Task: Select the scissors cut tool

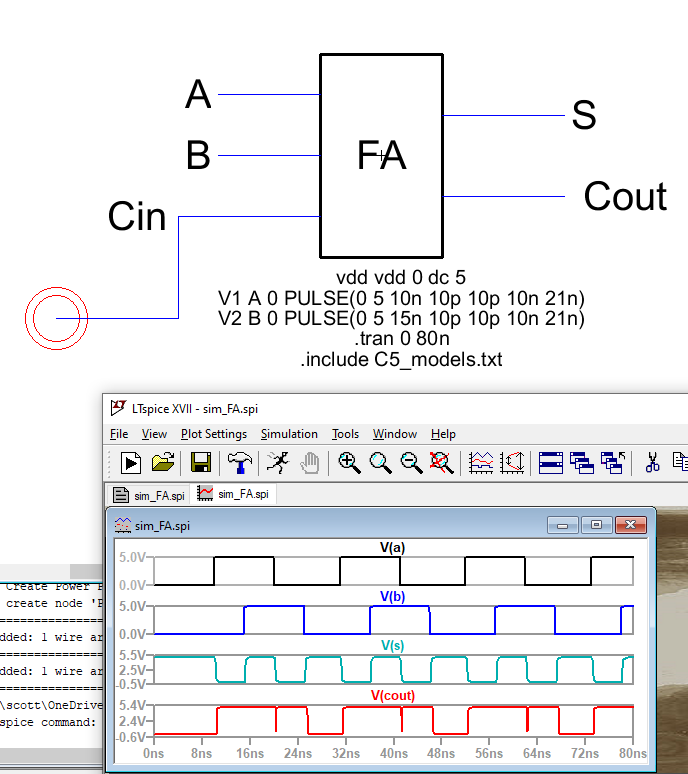Action: tap(652, 462)
